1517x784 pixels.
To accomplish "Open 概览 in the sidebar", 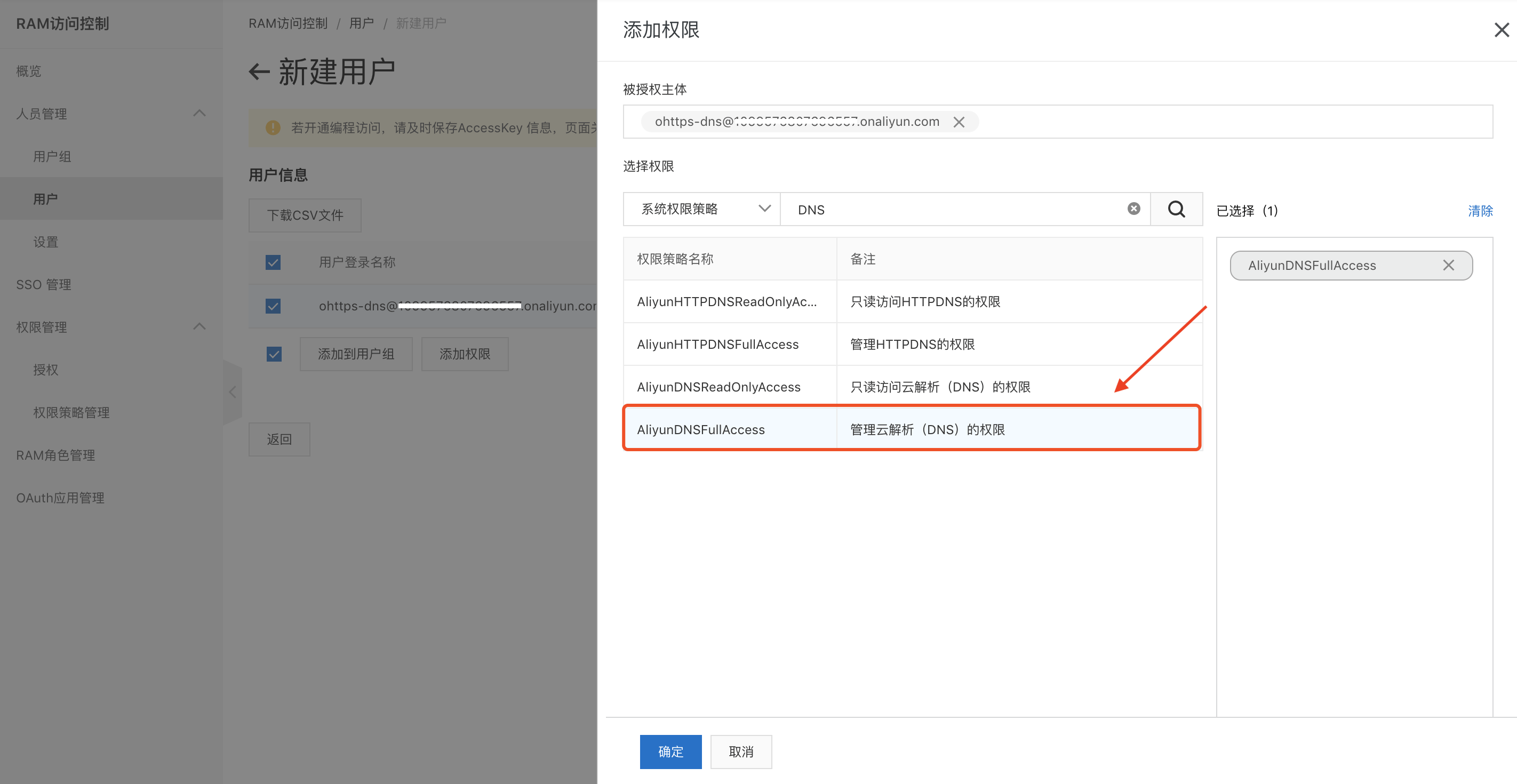I will coord(29,71).
